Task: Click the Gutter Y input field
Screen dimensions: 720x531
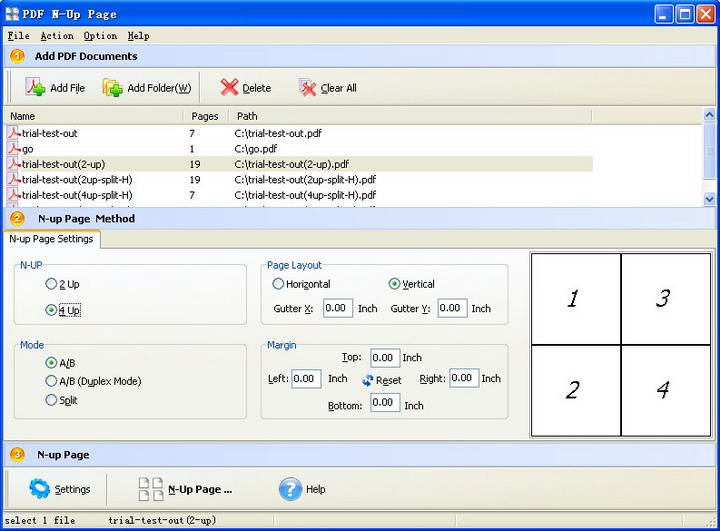Action: point(452,308)
